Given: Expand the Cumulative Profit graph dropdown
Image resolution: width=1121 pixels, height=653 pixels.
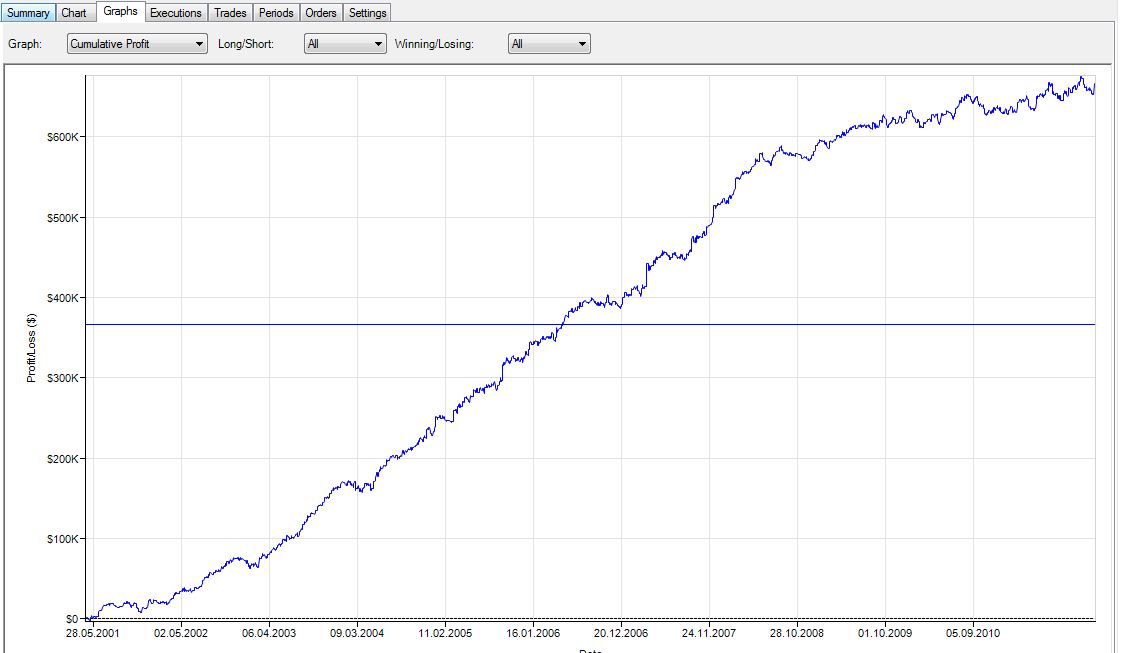Looking at the screenshot, I should tap(137, 45).
